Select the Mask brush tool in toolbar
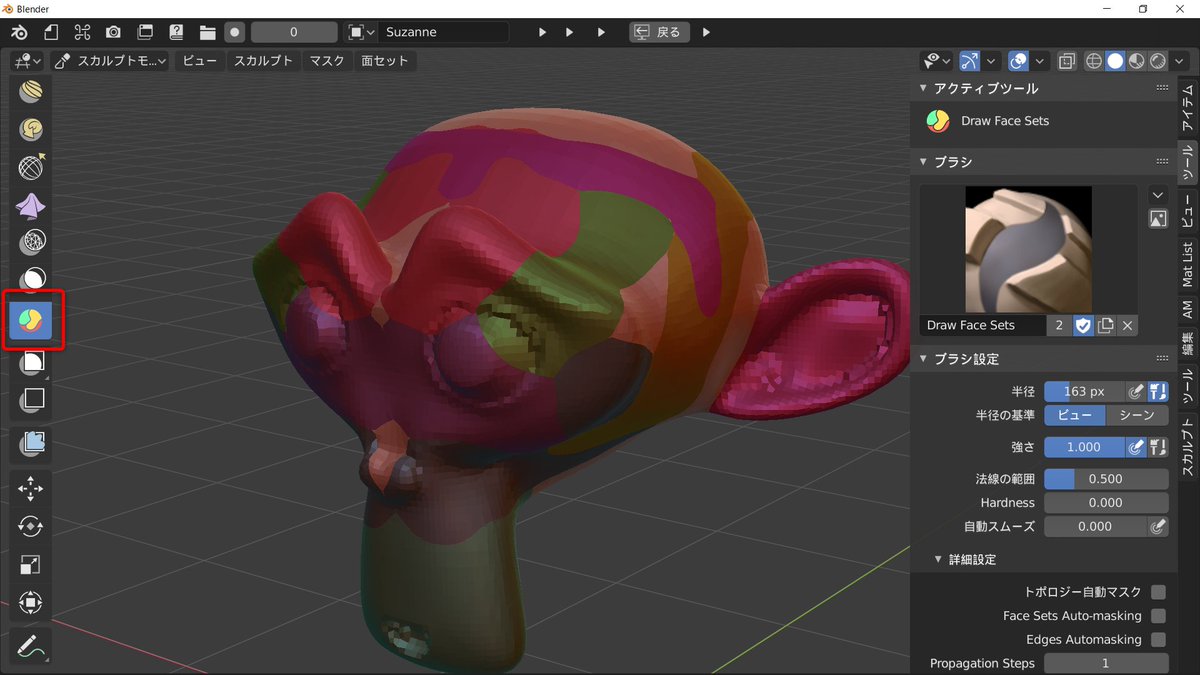Screen dimensions: 1200x675 [32, 280]
